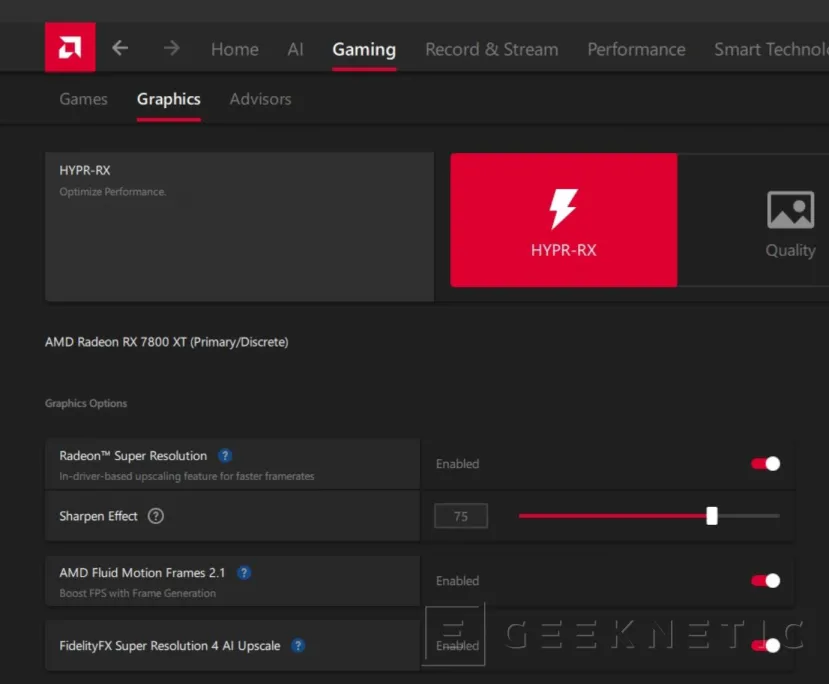Click the HYPR-RX Optimize Performance description panel
829x684 pixels.
click(x=240, y=227)
